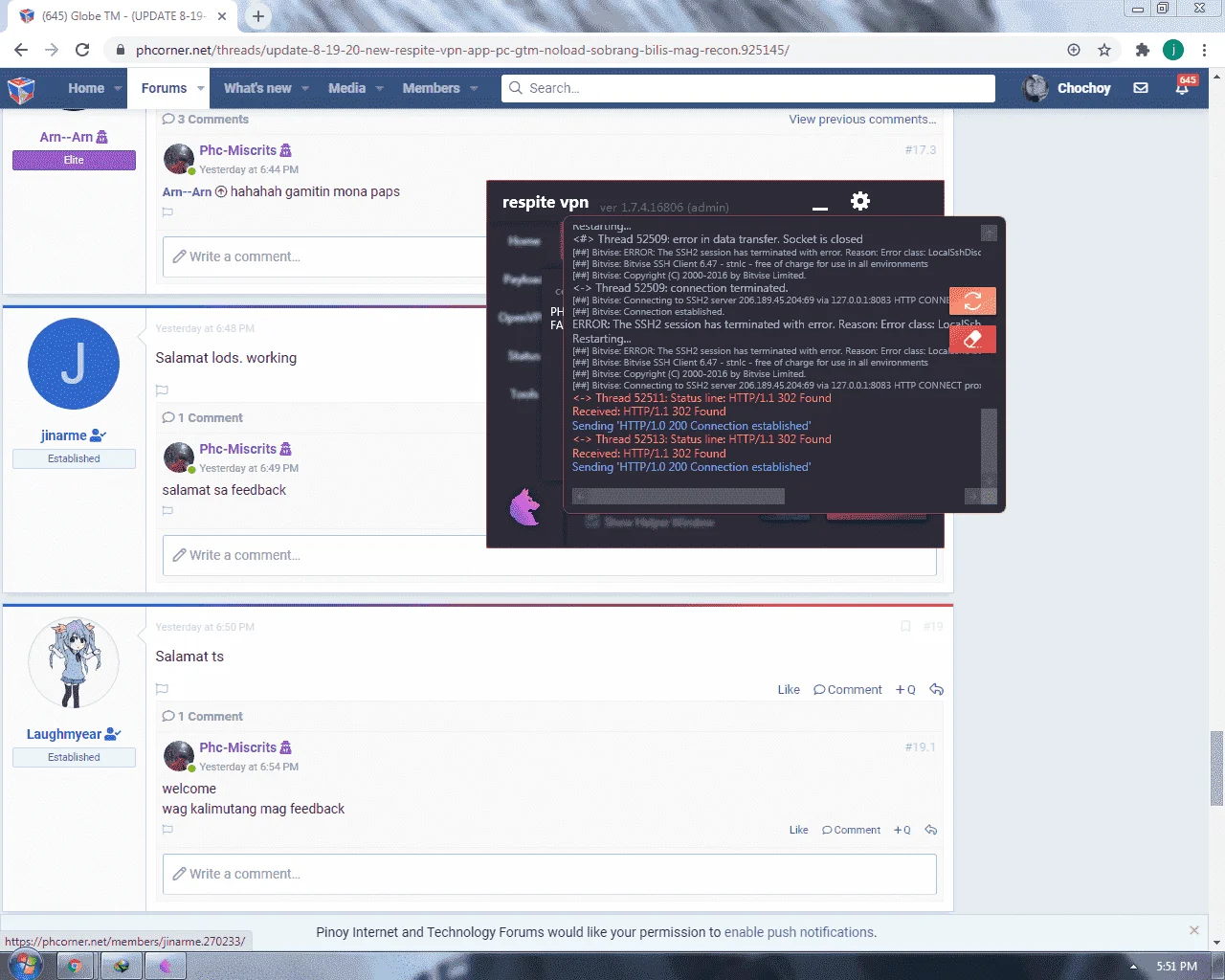
Task: Click the taskbar icon between Chrome and respite vpn
Action: point(121,966)
